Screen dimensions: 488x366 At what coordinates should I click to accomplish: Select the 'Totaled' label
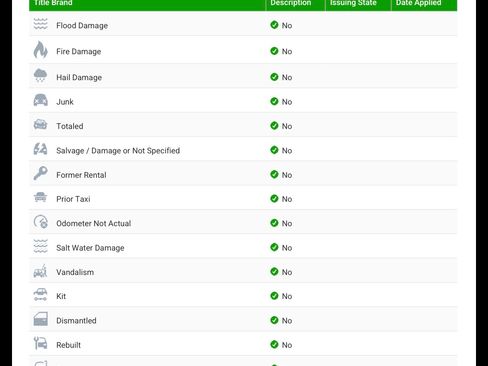pyautogui.click(x=70, y=126)
